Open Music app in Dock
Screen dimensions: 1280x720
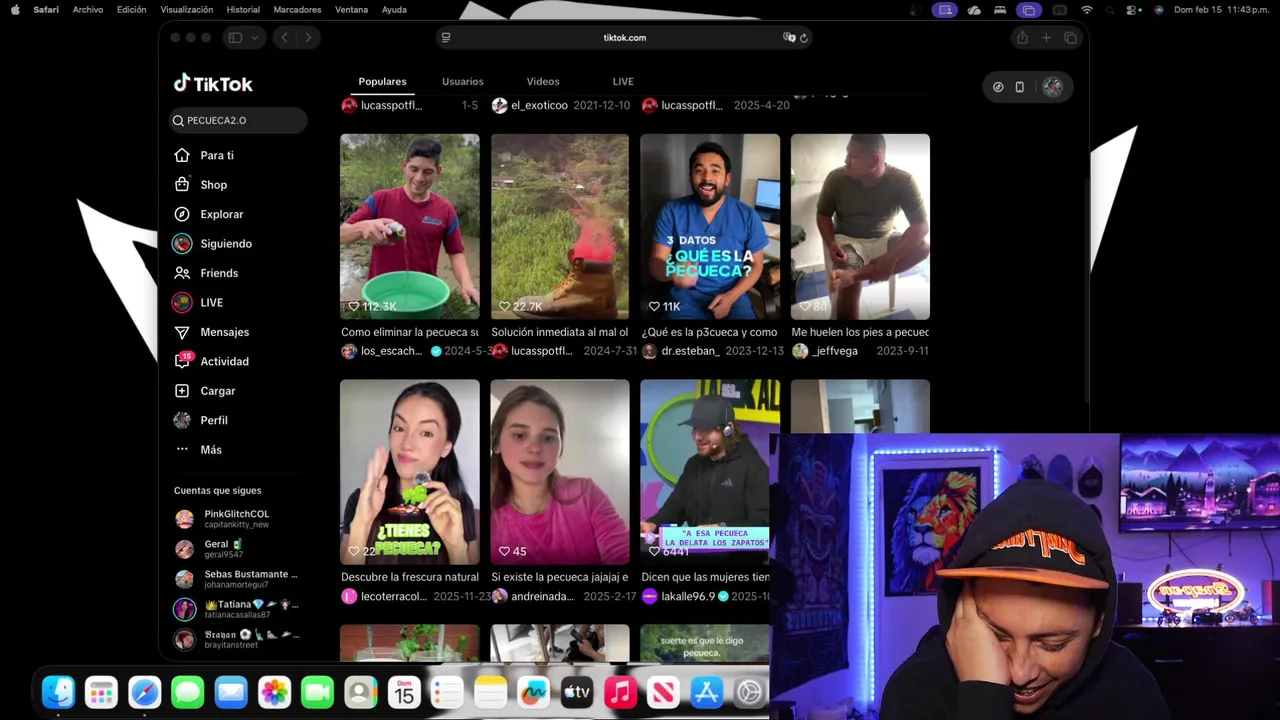pyautogui.click(x=620, y=692)
